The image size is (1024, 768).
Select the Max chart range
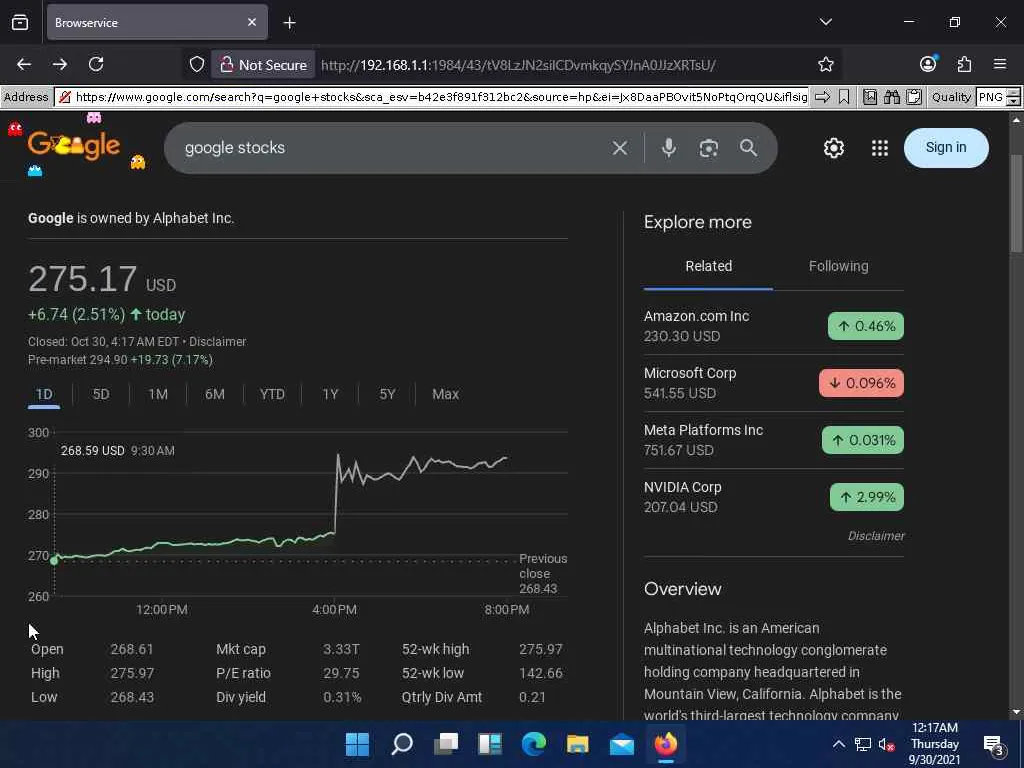pyautogui.click(x=445, y=394)
